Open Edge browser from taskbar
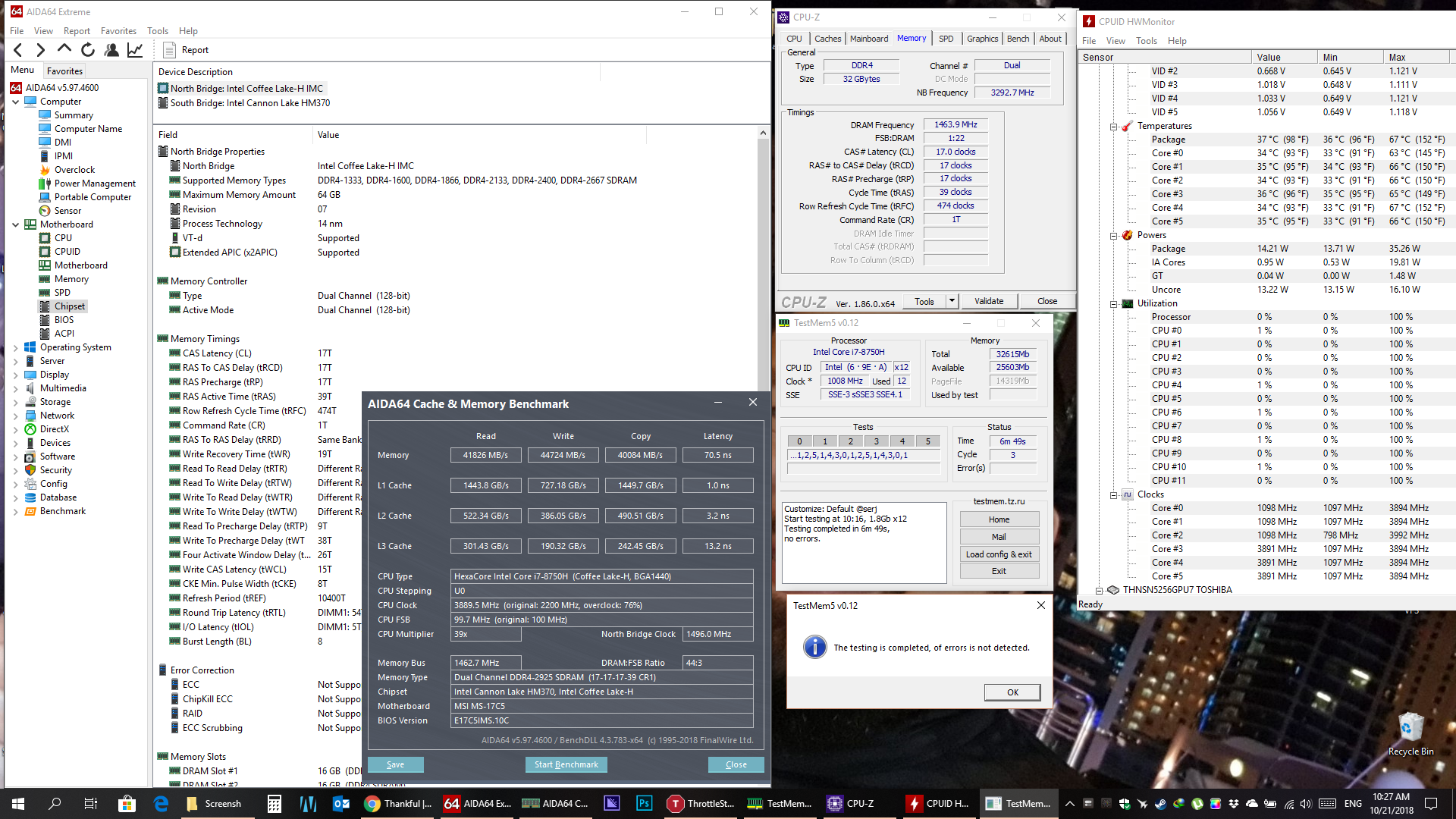 click(x=162, y=804)
